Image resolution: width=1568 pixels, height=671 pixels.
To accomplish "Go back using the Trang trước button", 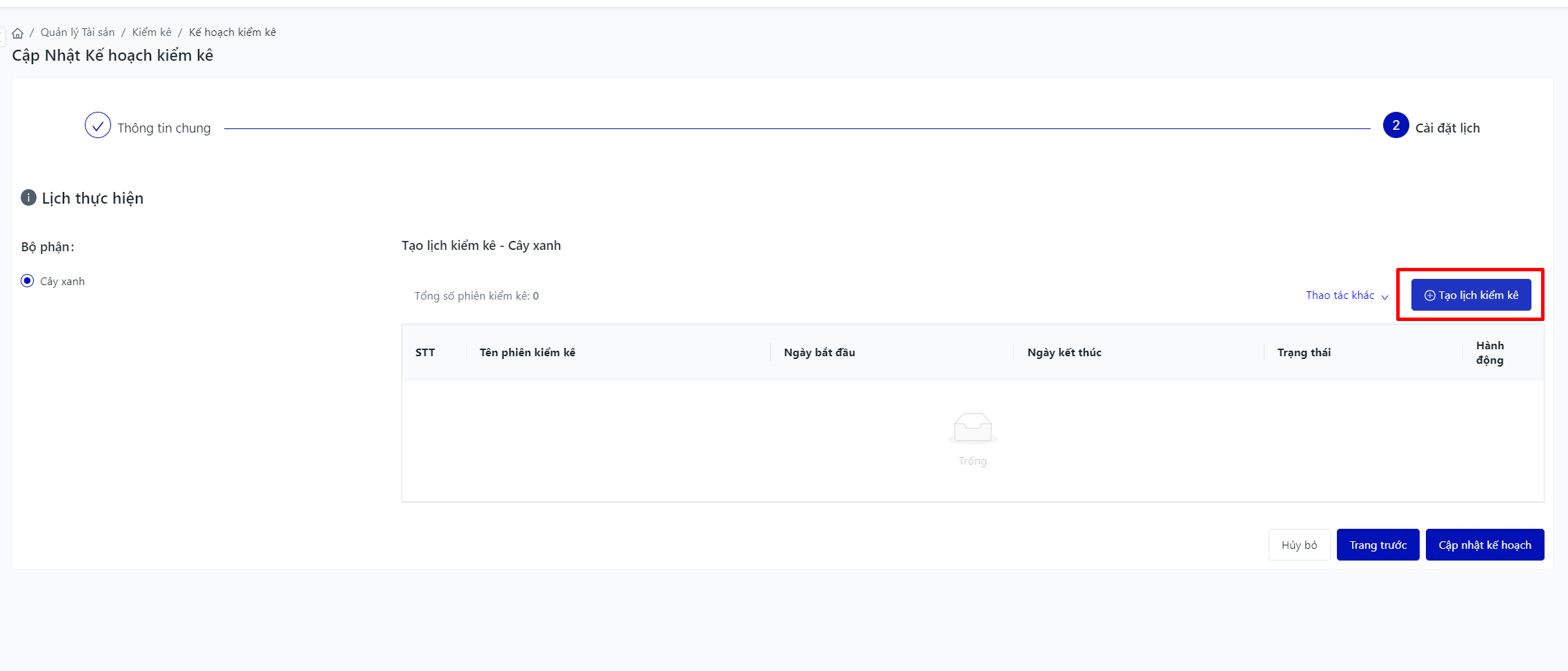I will [x=1378, y=545].
